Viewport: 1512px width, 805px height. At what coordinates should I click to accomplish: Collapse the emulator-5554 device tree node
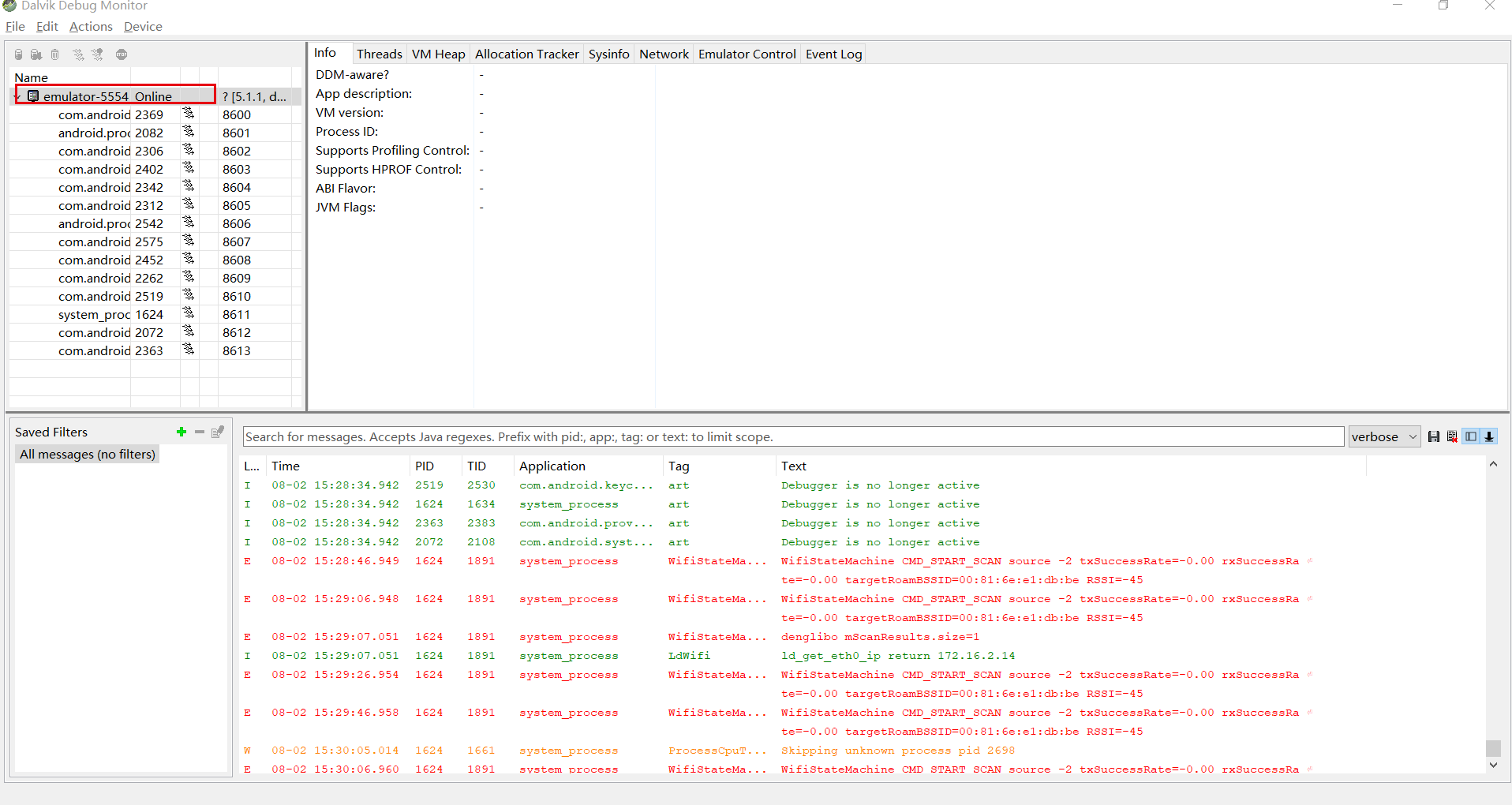17,96
